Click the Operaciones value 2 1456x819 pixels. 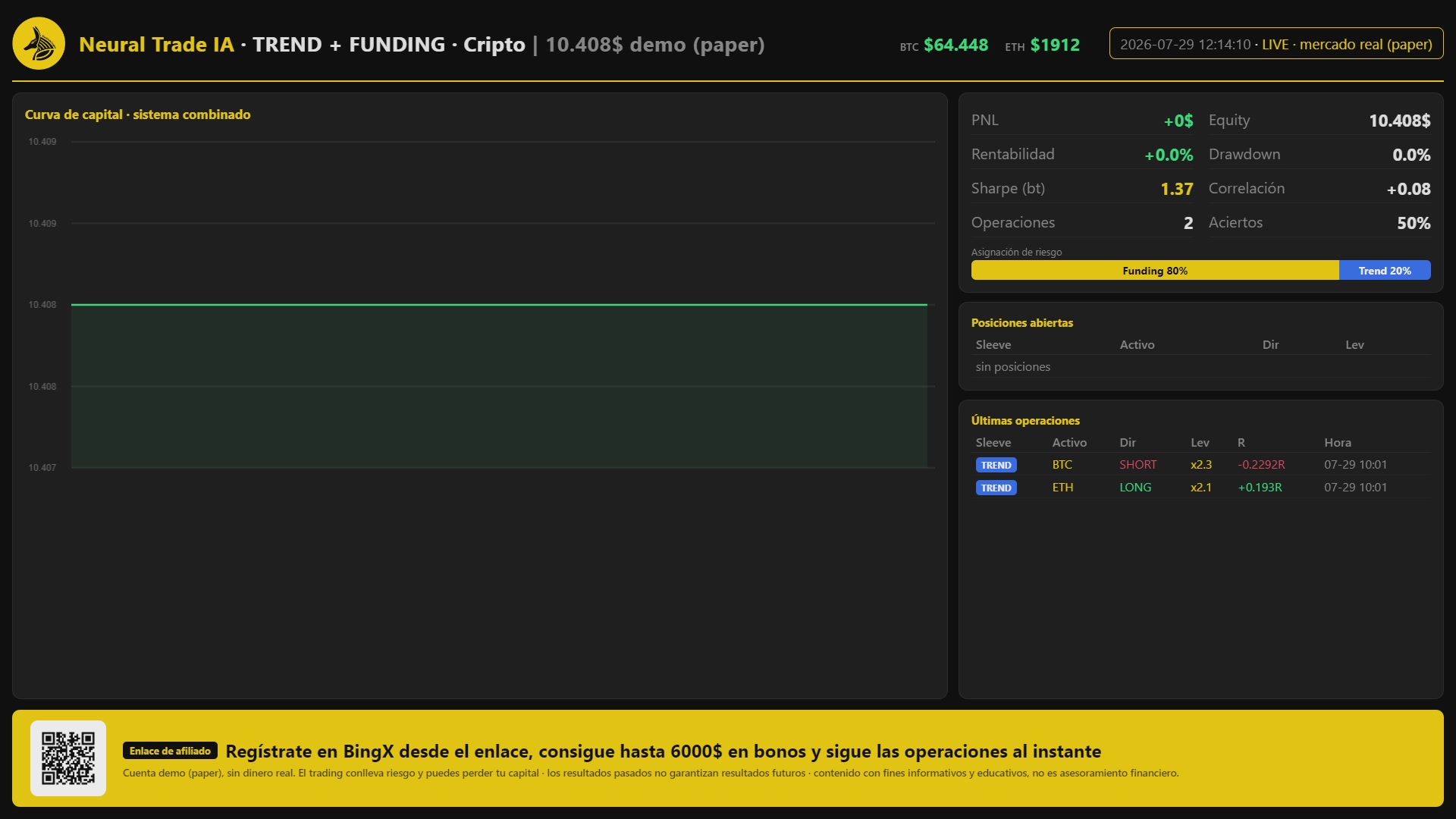(x=1188, y=223)
